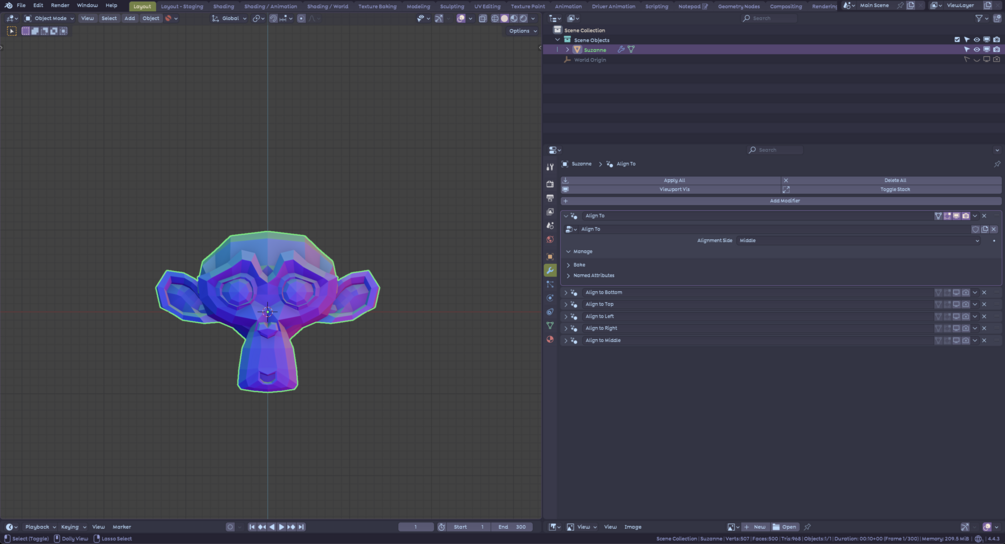Remove the Align to Bottom modifier
1005x544 pixels.
[984, 292]
